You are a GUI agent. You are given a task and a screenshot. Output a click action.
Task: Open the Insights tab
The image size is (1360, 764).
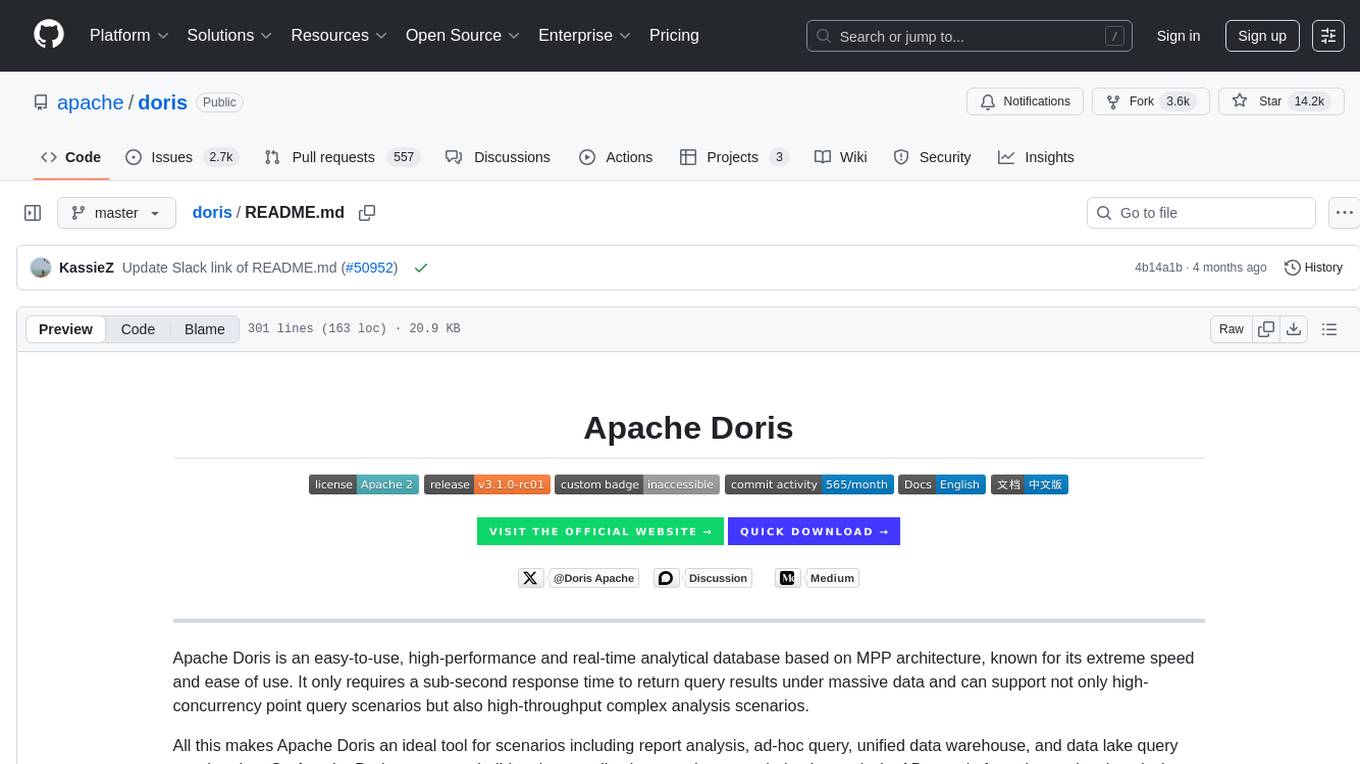click(x=1036, y=157)
